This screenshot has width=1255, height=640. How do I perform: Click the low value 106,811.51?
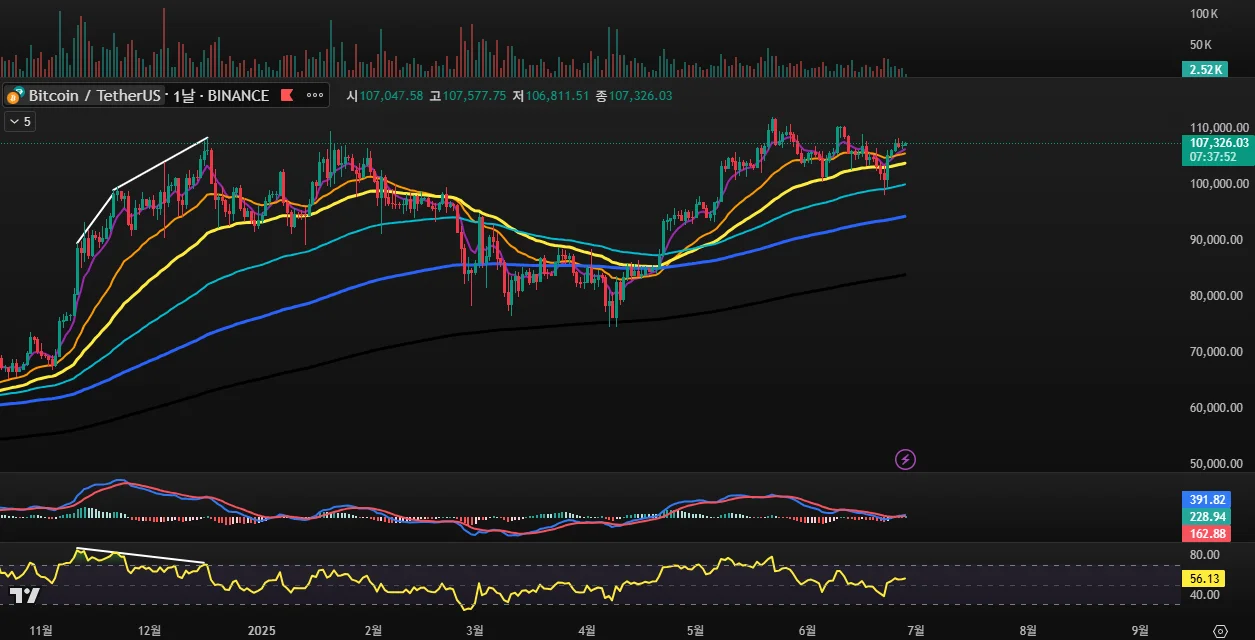(x=557, y=96)
